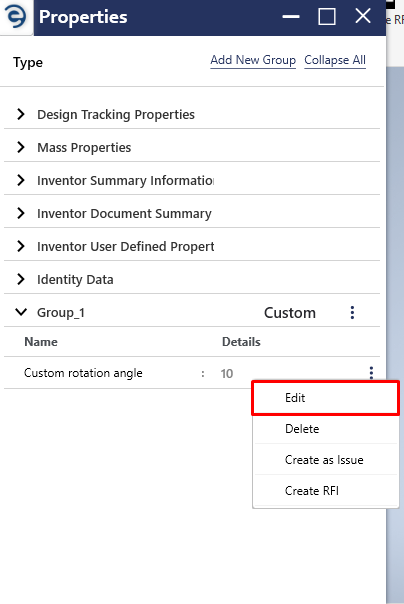Expand Inventor User Defined Properties chevron
The height and width of the screenshot is (604, 404).
pos(21,246)
